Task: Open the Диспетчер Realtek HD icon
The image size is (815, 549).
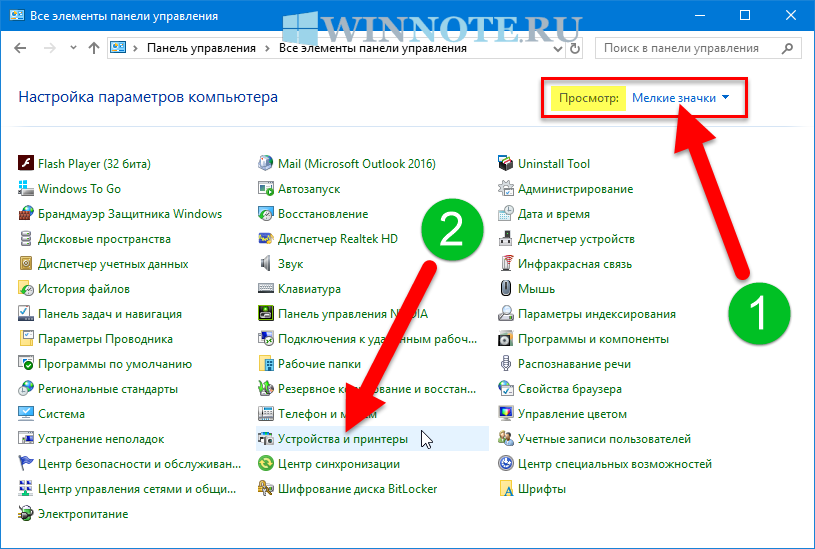Action: pyautogui.click(x=266, y=239)
